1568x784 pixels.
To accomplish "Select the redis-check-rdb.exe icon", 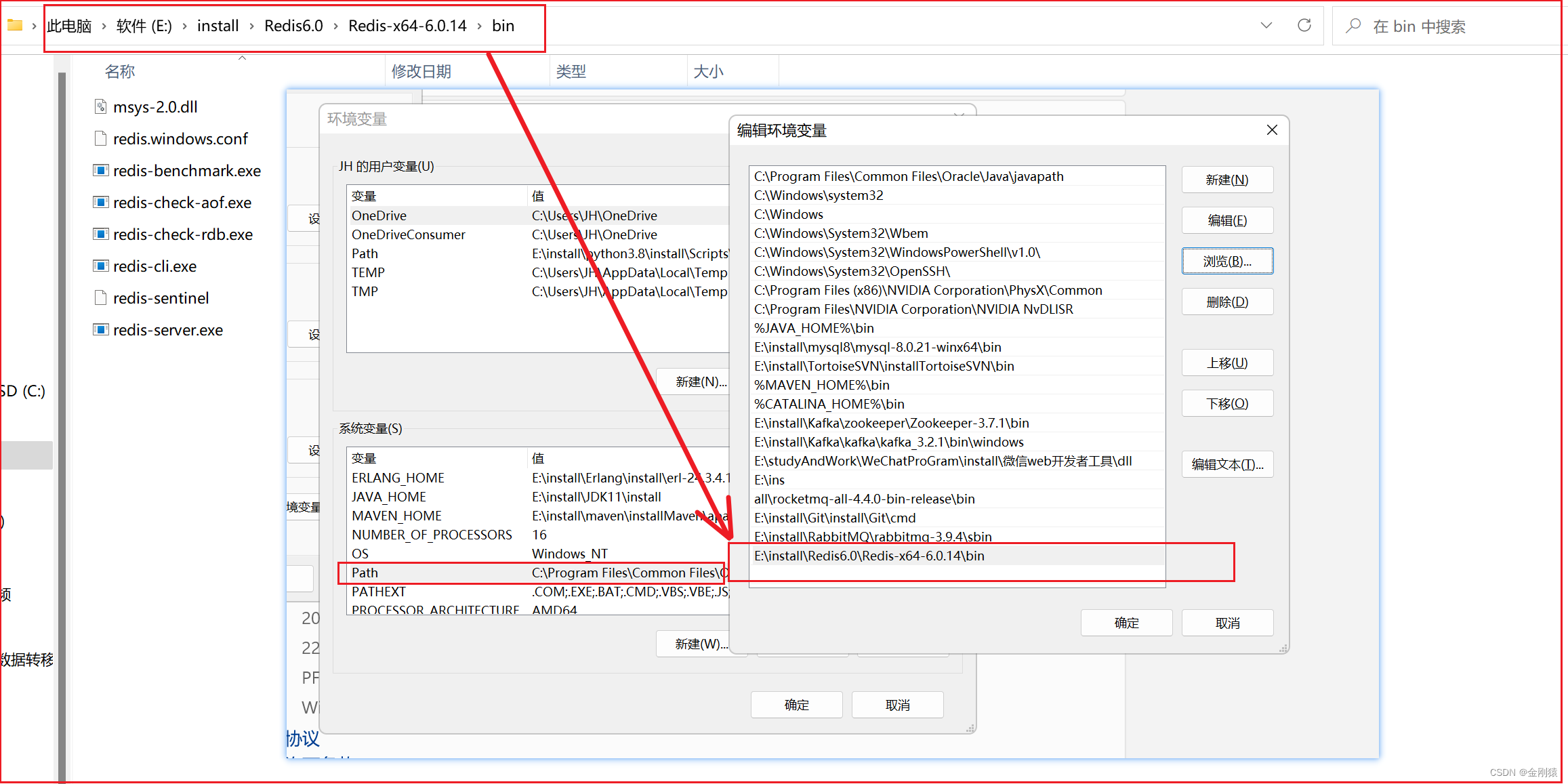I will (100, 234).
